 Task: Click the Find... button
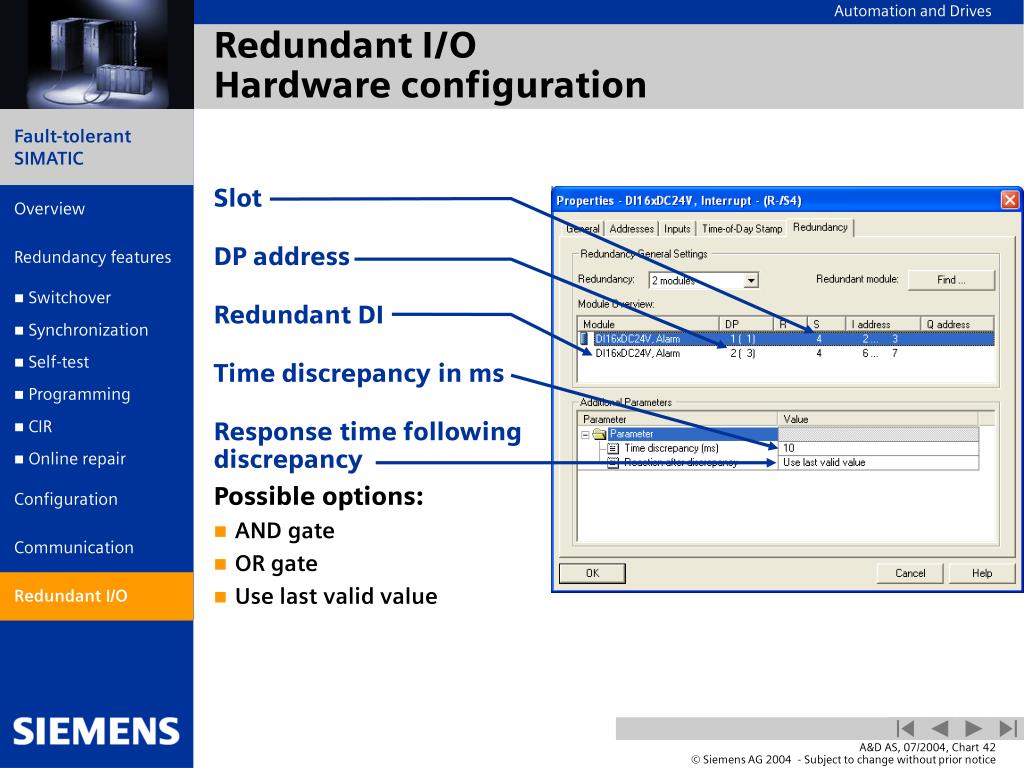point(952,280)
